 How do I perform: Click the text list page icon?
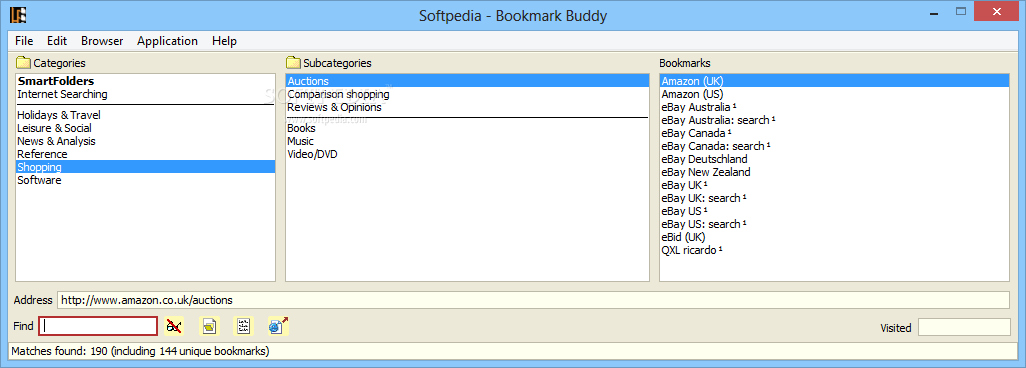pos(243,325)
